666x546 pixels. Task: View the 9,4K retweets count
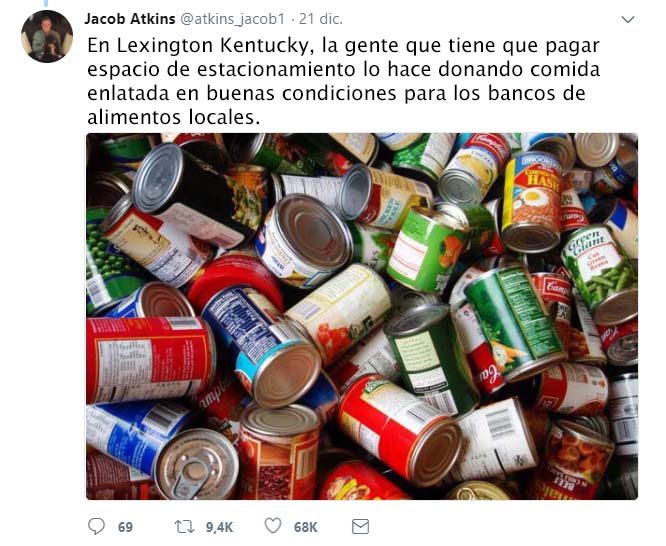(x=219, y=527)
